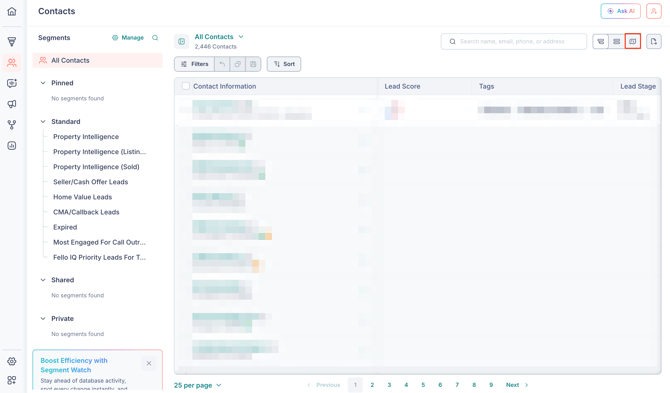Collapse the Standard segment group
670x393 pixels.
click(43, 121)
